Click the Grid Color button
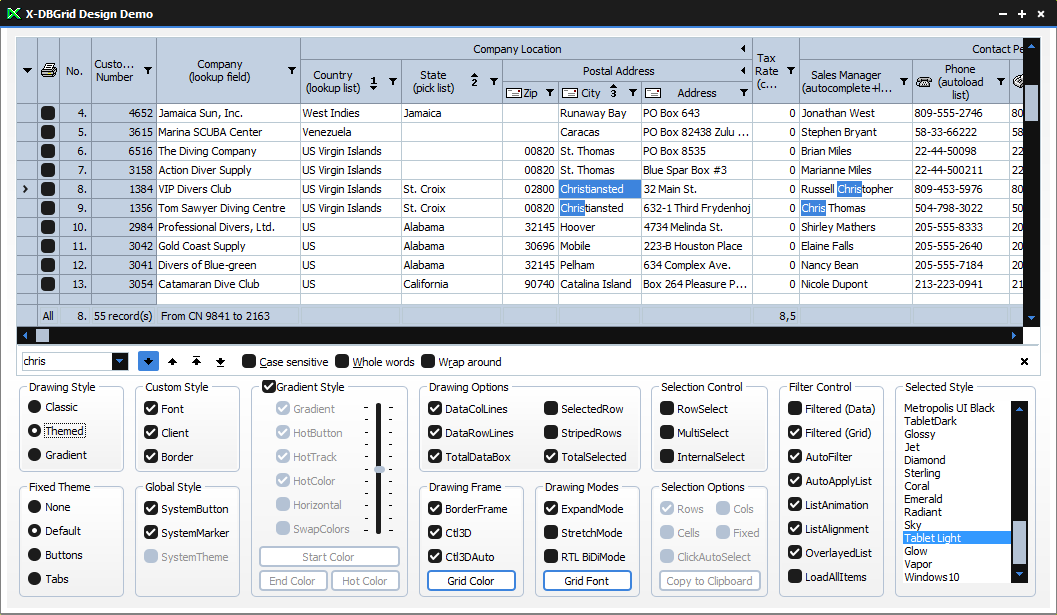The height and width of the screenshot is (615, 1057). [471, 581]
